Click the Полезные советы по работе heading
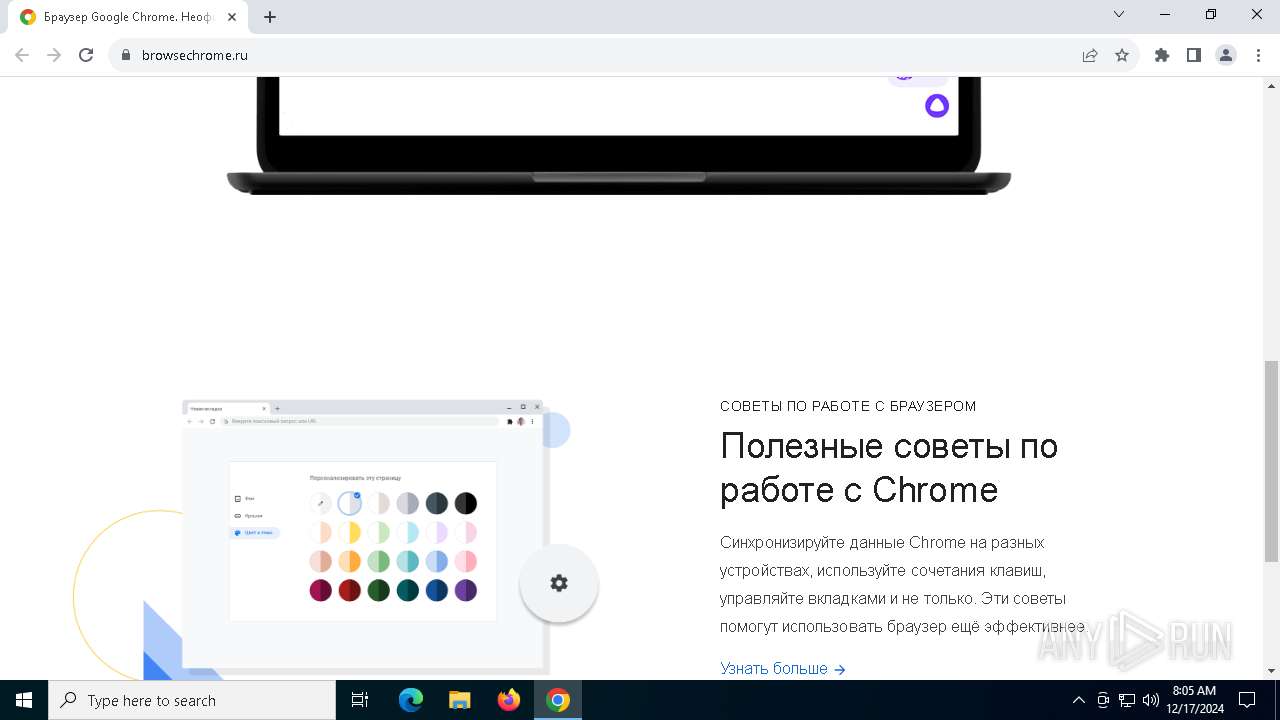1280x720 pixels. (x=889, y=467)
